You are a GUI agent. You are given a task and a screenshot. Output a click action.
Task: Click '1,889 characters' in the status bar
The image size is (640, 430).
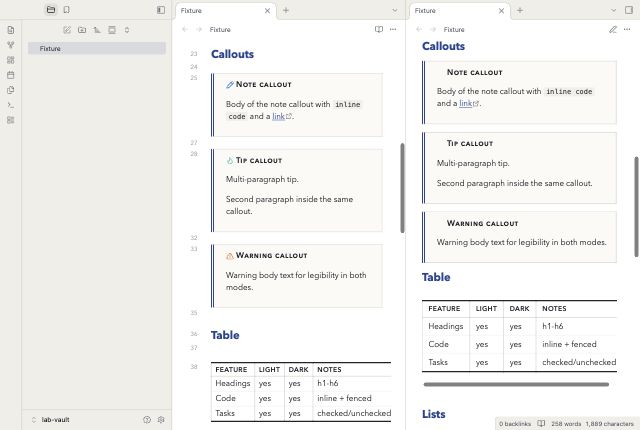point(609,424)
